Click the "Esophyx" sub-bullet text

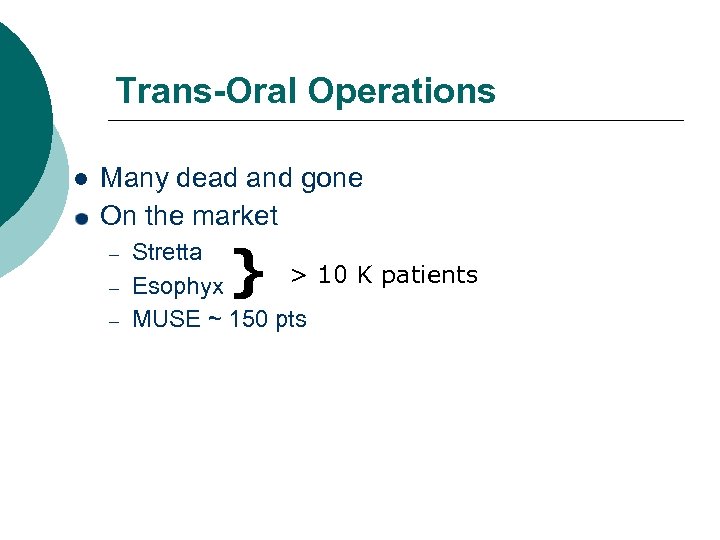click(178, 287)
